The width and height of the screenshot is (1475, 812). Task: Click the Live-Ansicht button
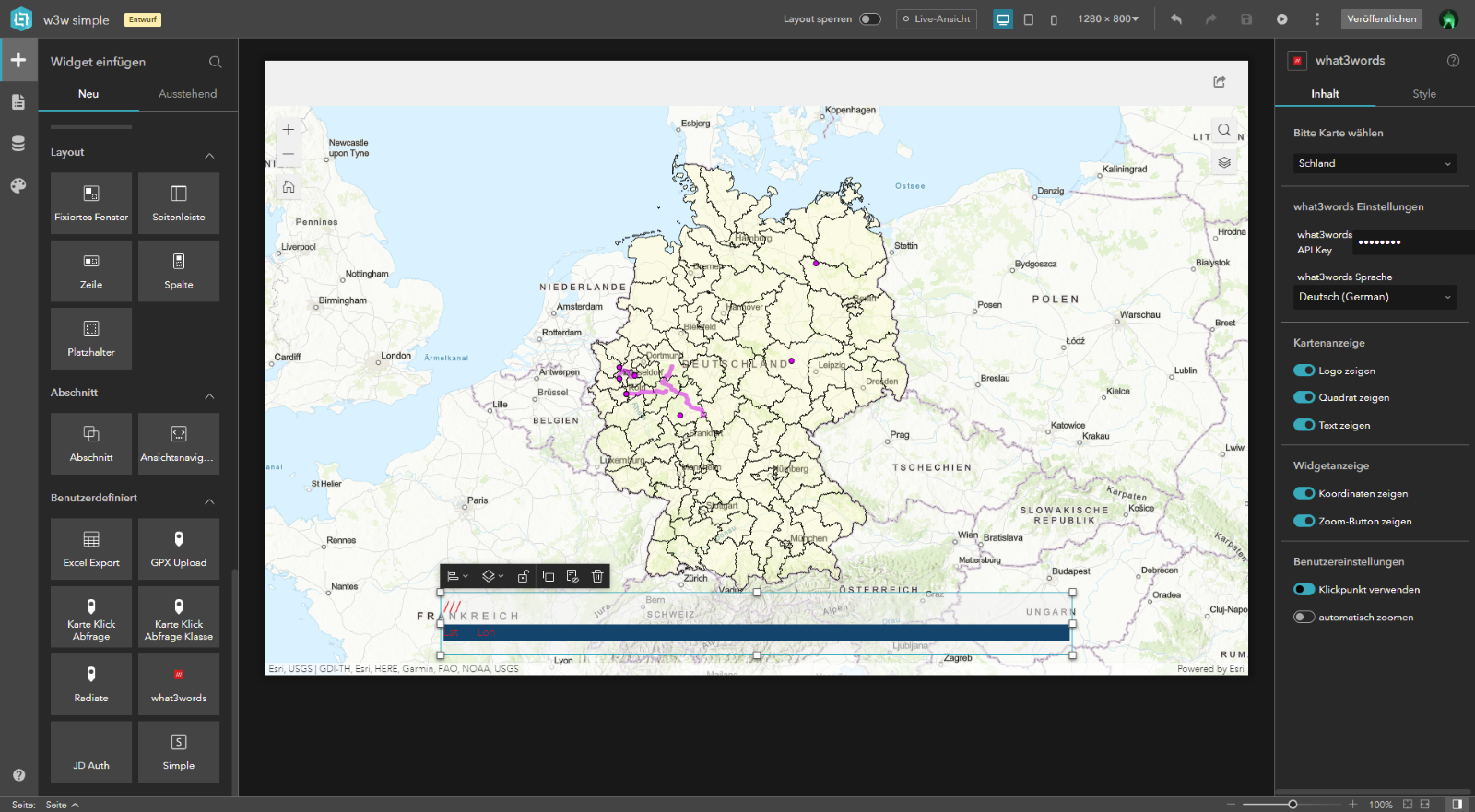point(937,19)
